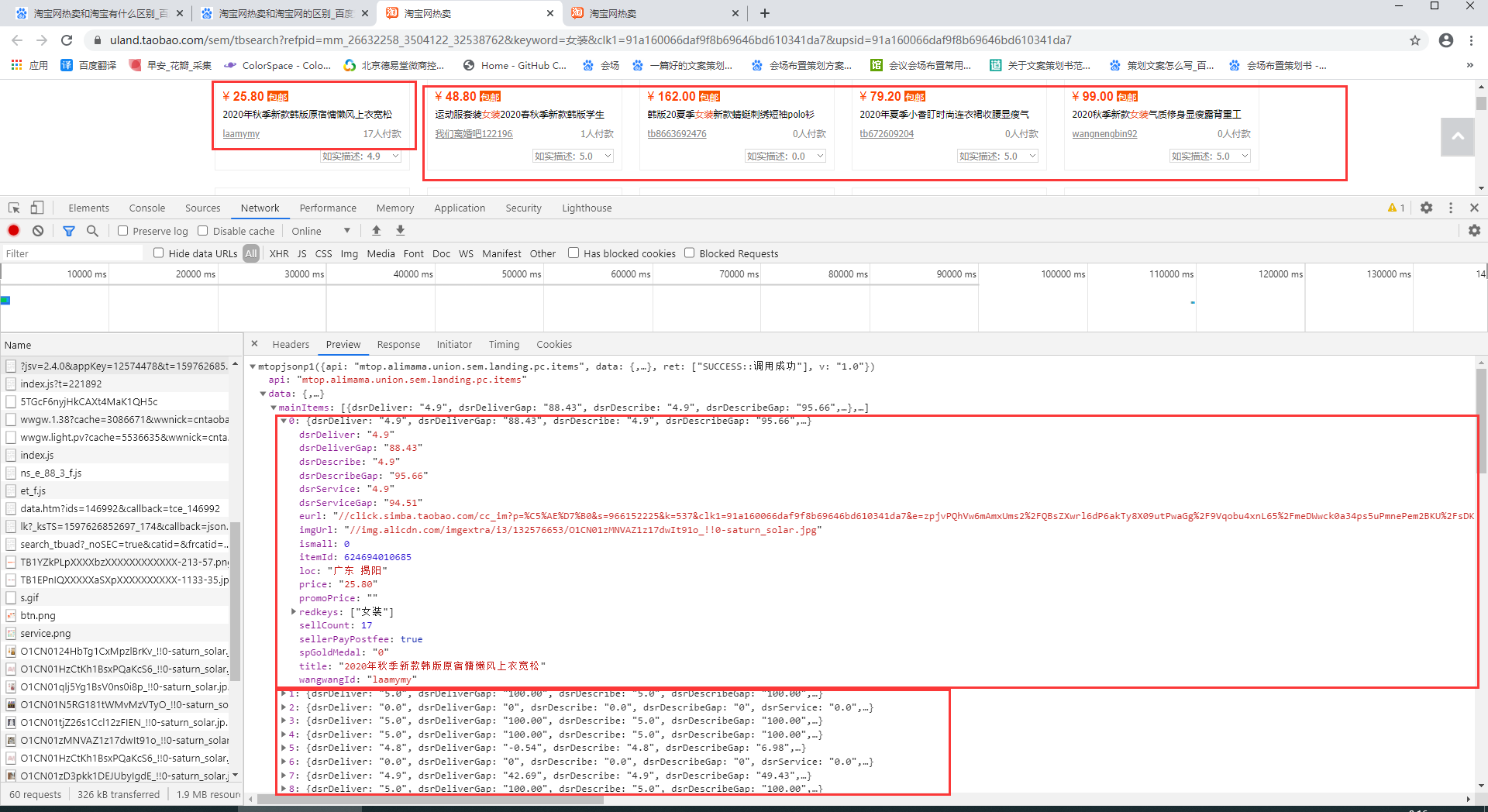The height and width of the screenshot is (812, 1488).
Task: Stop recording network log
Action: pos(14,231)
